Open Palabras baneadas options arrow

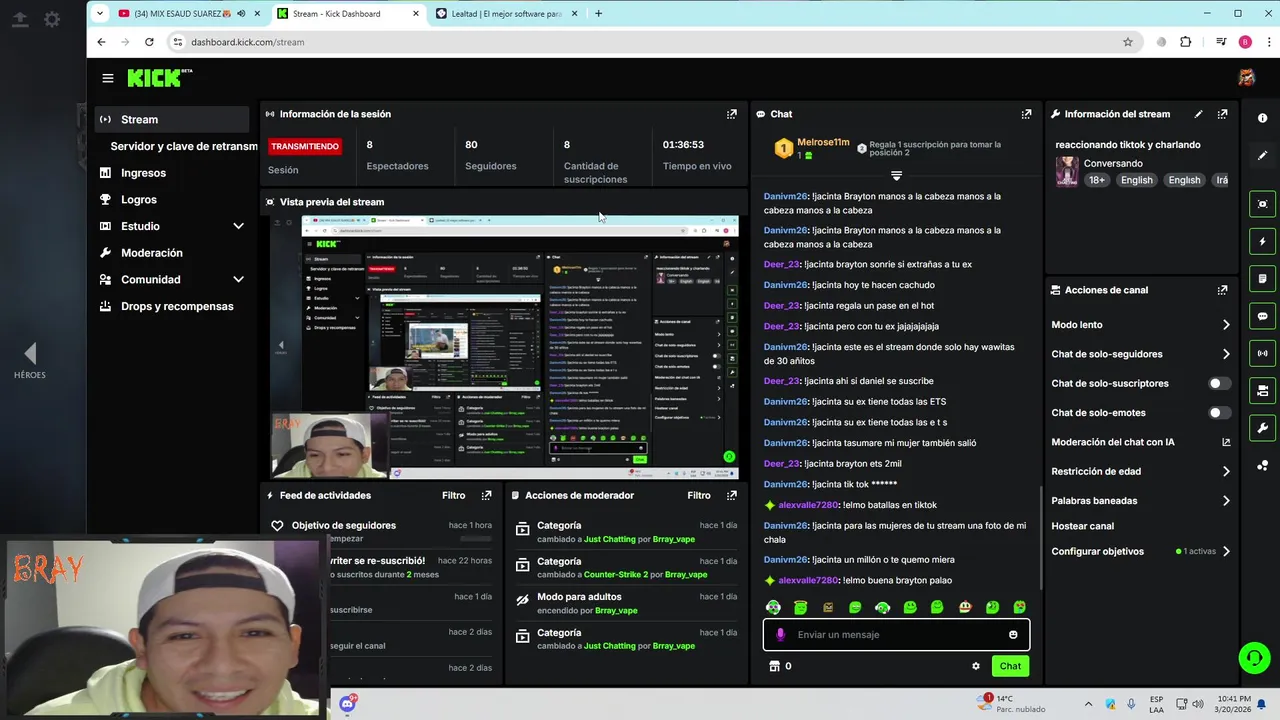click(1226, 500)
